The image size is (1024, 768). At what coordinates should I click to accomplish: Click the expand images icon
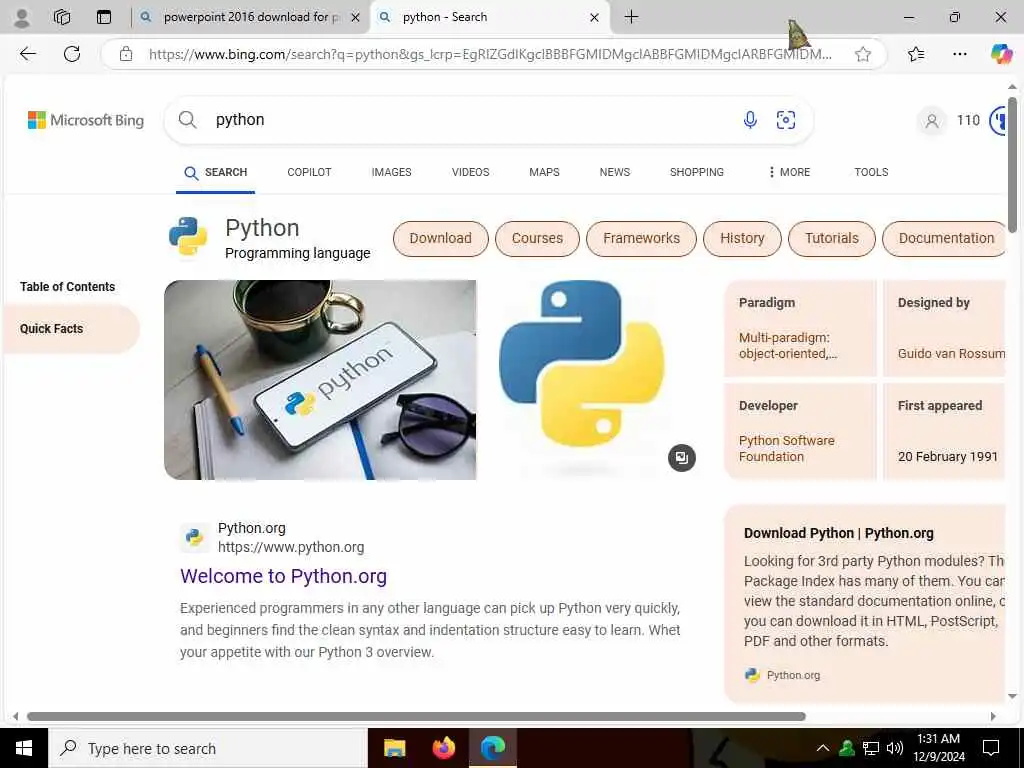pyautogui.click(x=682, y=458)
